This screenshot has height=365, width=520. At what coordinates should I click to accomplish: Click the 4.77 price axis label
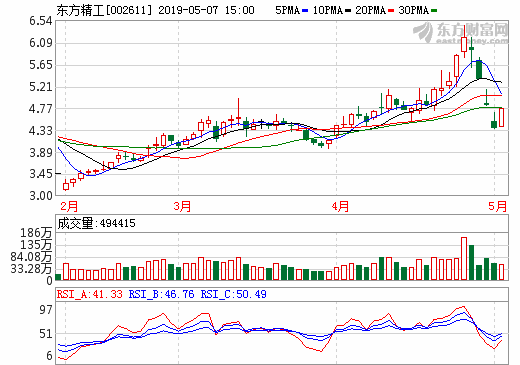pos(41,109)
